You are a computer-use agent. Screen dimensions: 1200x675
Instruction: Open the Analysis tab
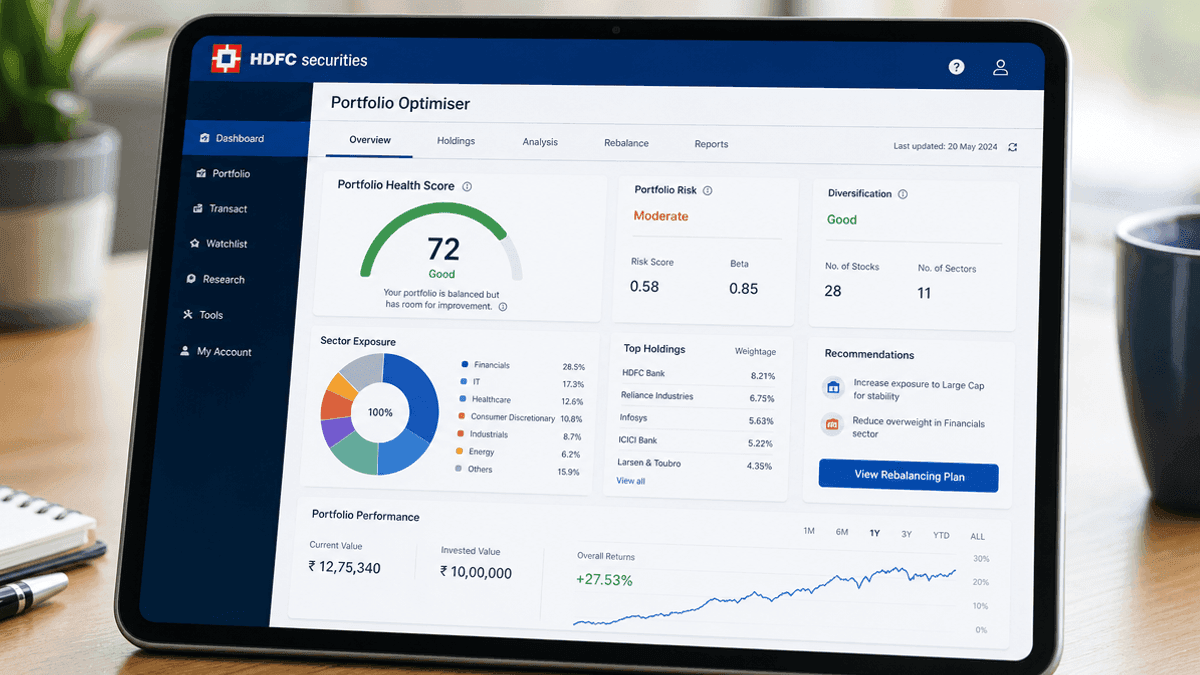coord(540,142)
